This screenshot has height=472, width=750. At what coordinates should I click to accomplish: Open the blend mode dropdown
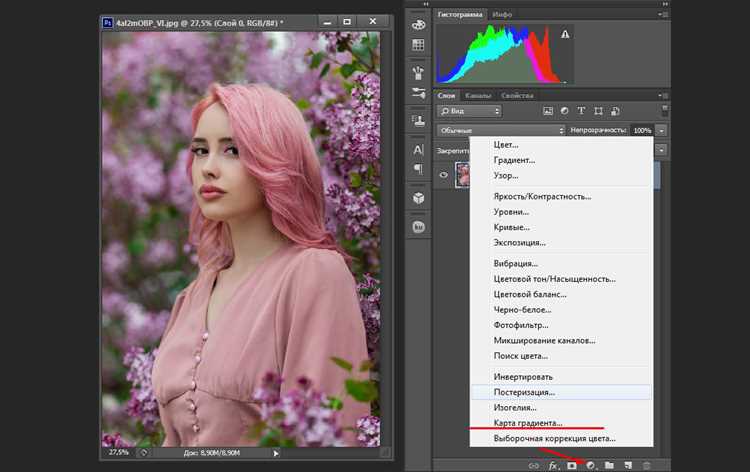(x=501, y=130)
